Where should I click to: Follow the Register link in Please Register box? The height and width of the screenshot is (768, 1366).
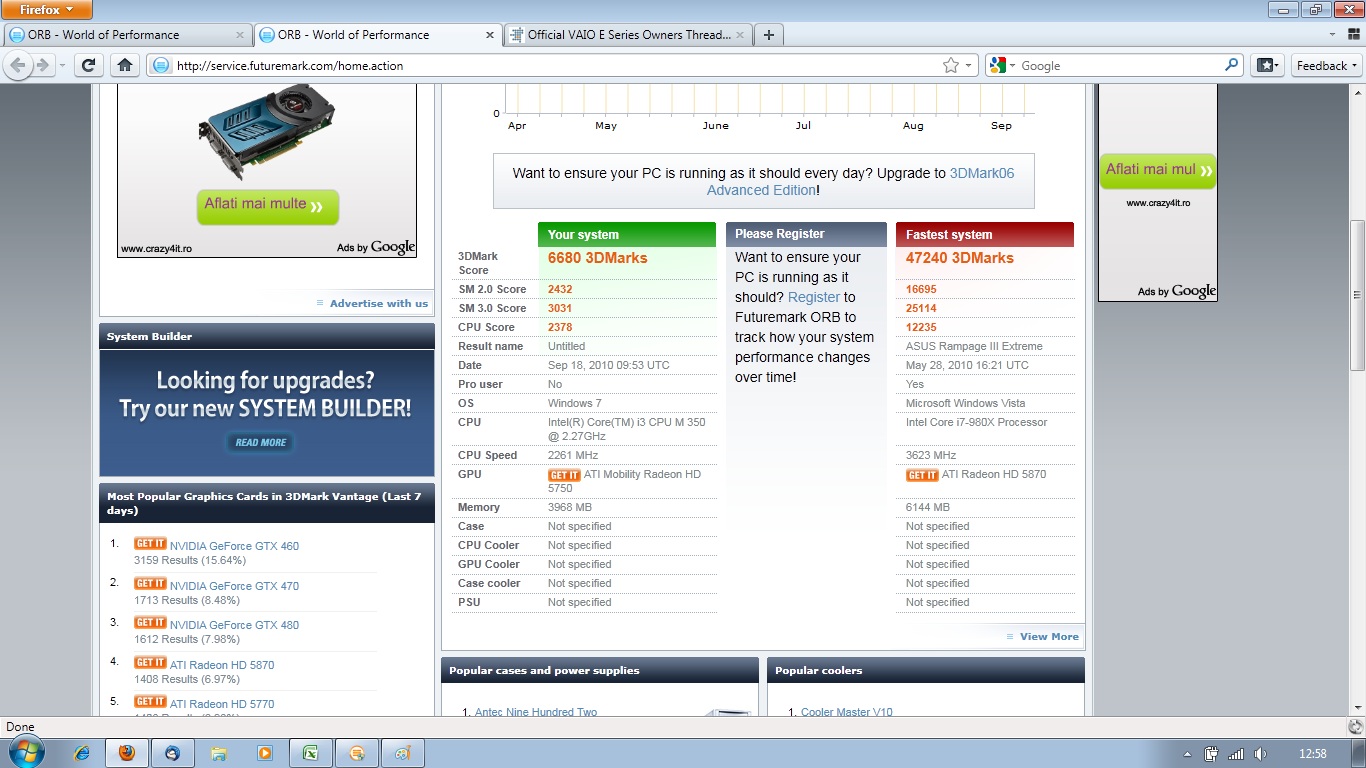814,297
